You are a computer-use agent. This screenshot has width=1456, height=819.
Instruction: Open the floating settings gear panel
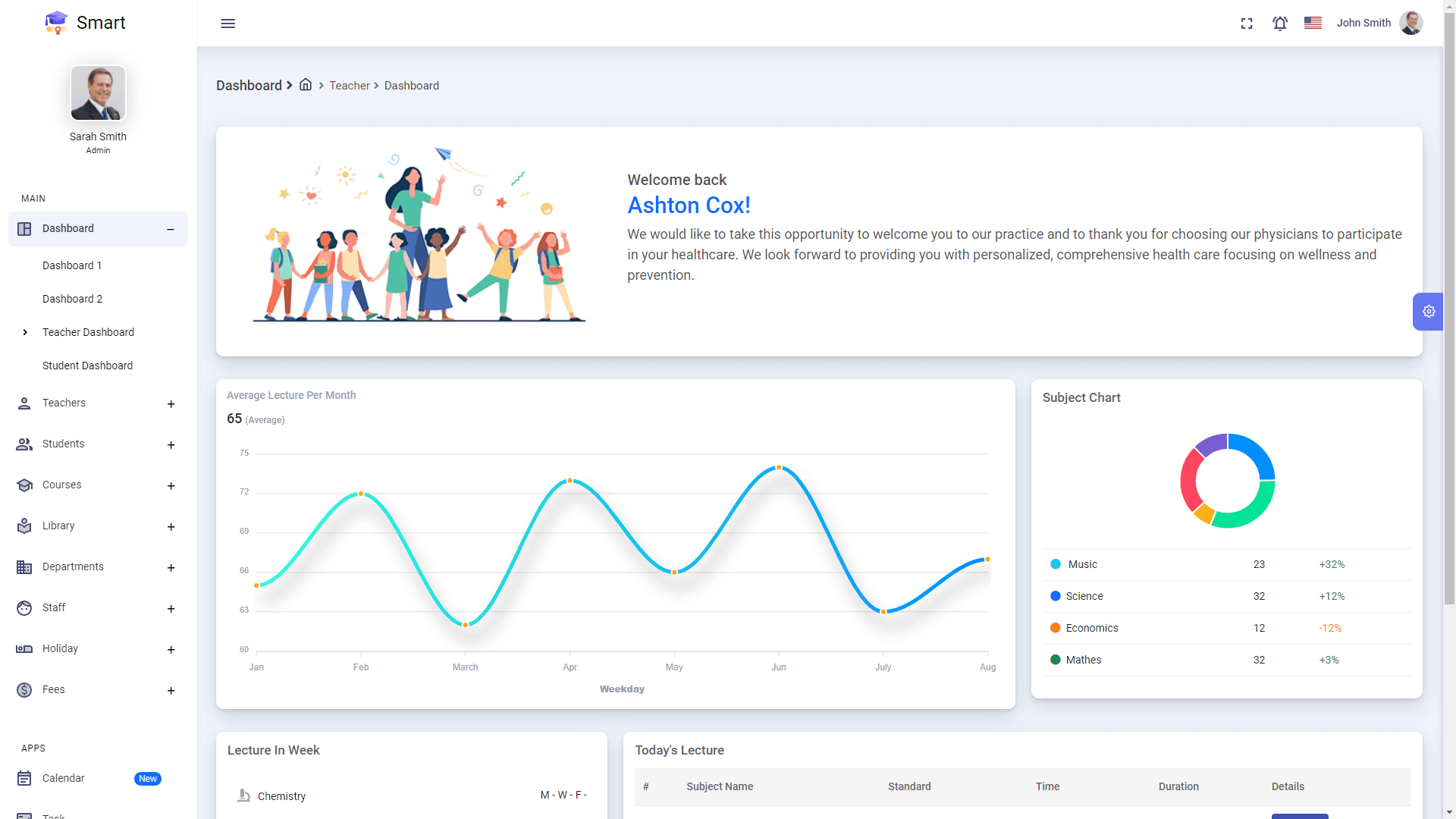(1429, 311)
